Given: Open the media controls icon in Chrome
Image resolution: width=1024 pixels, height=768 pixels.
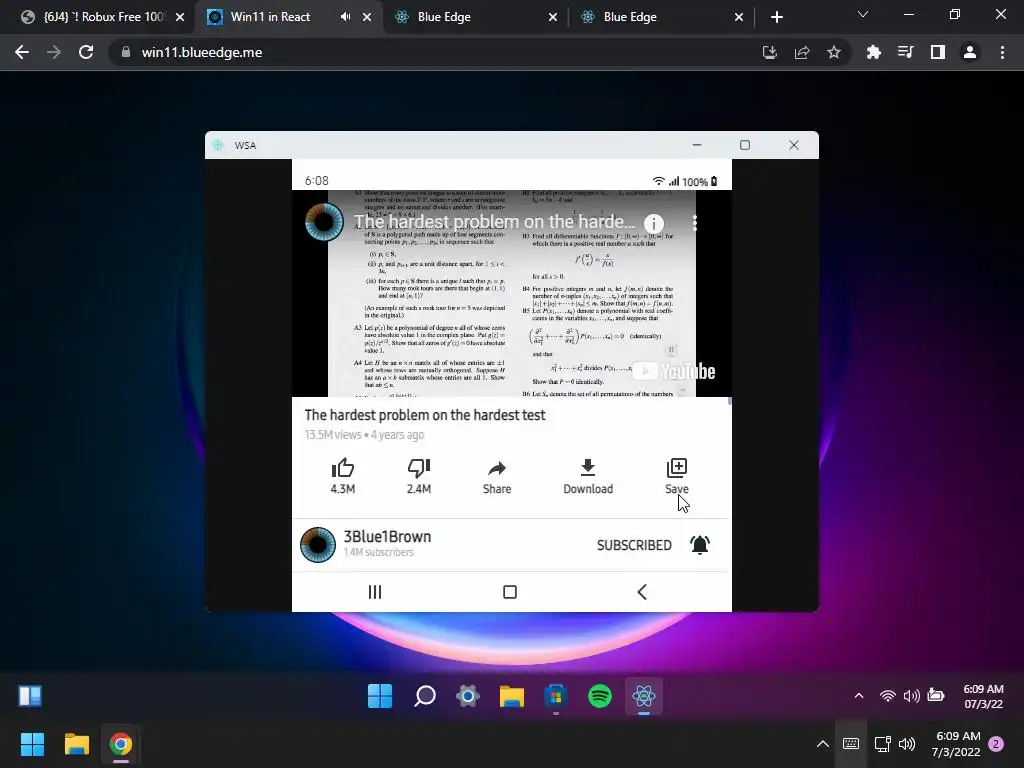Looking at the screenshot, I should pos(905,52).
